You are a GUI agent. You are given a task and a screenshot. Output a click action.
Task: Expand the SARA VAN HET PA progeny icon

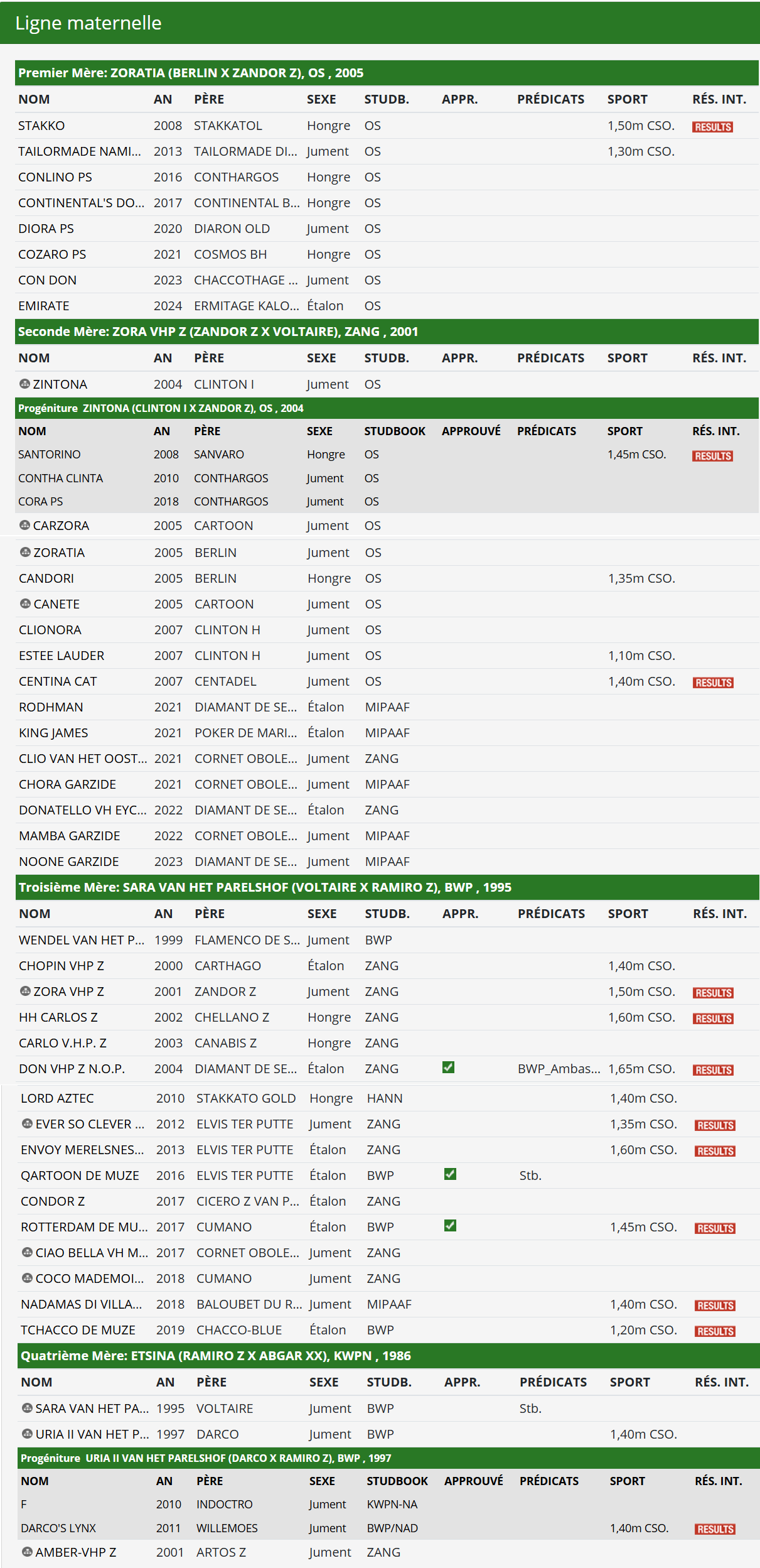pyautogui.click(x=27, y=1408)
